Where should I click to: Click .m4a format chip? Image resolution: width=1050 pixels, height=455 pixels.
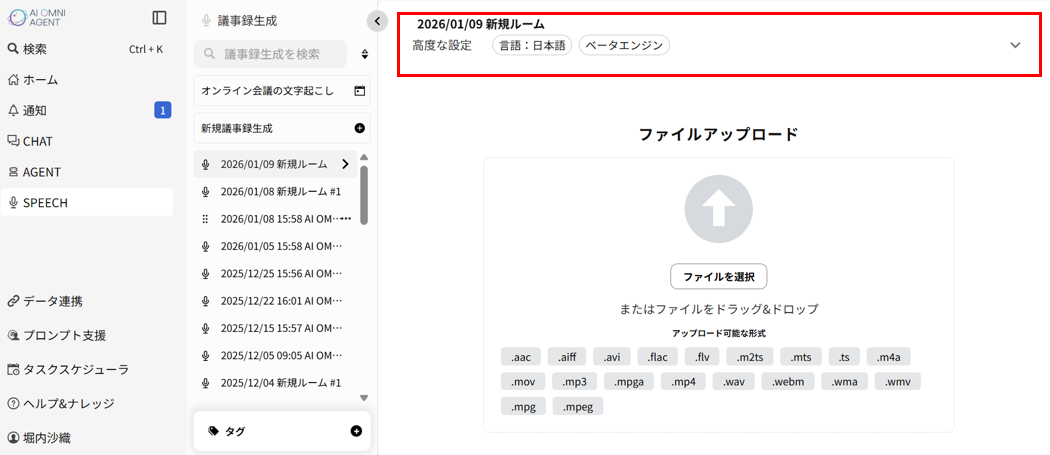pyautogui.click(x=889, y=357)
